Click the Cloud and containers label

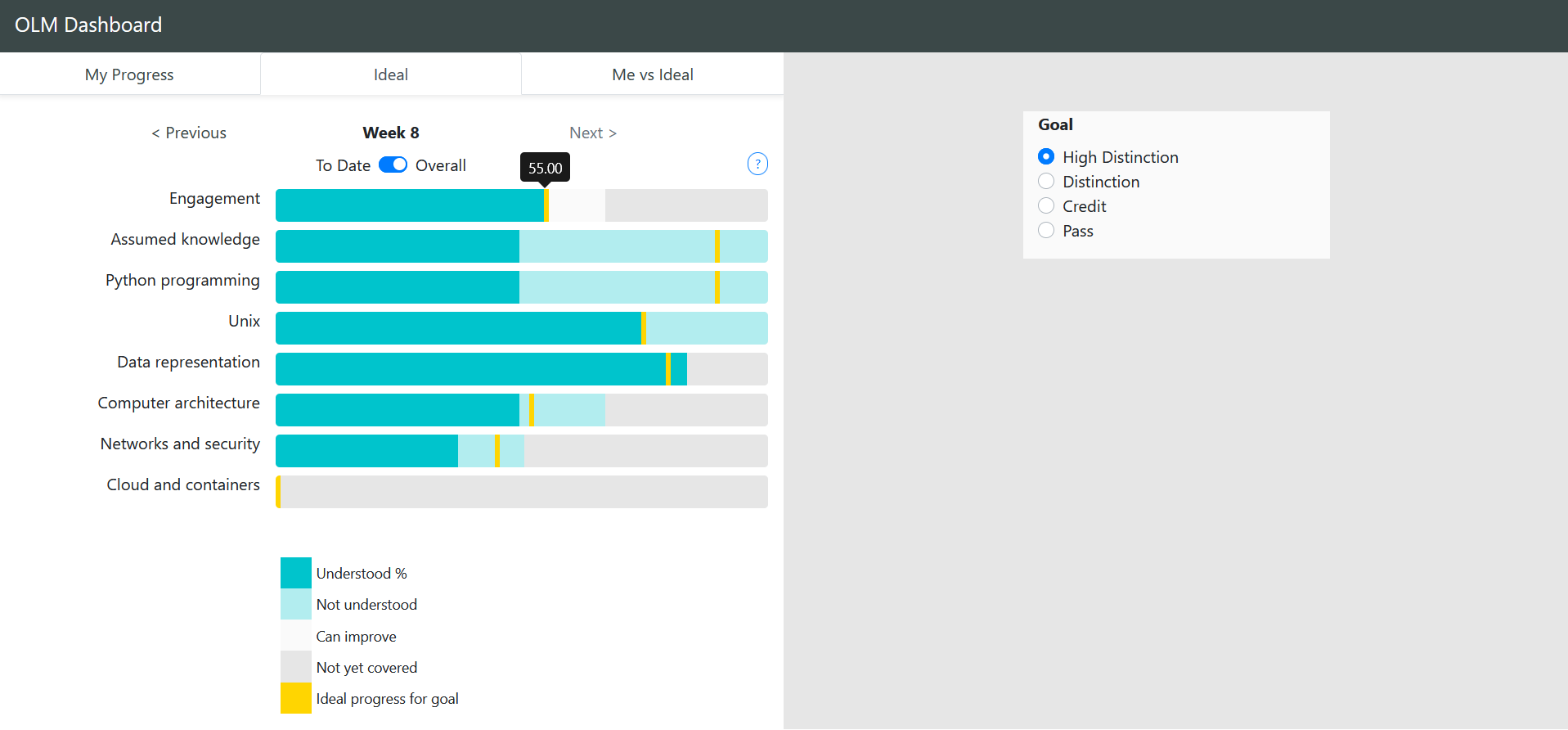(x=183, y=484)
